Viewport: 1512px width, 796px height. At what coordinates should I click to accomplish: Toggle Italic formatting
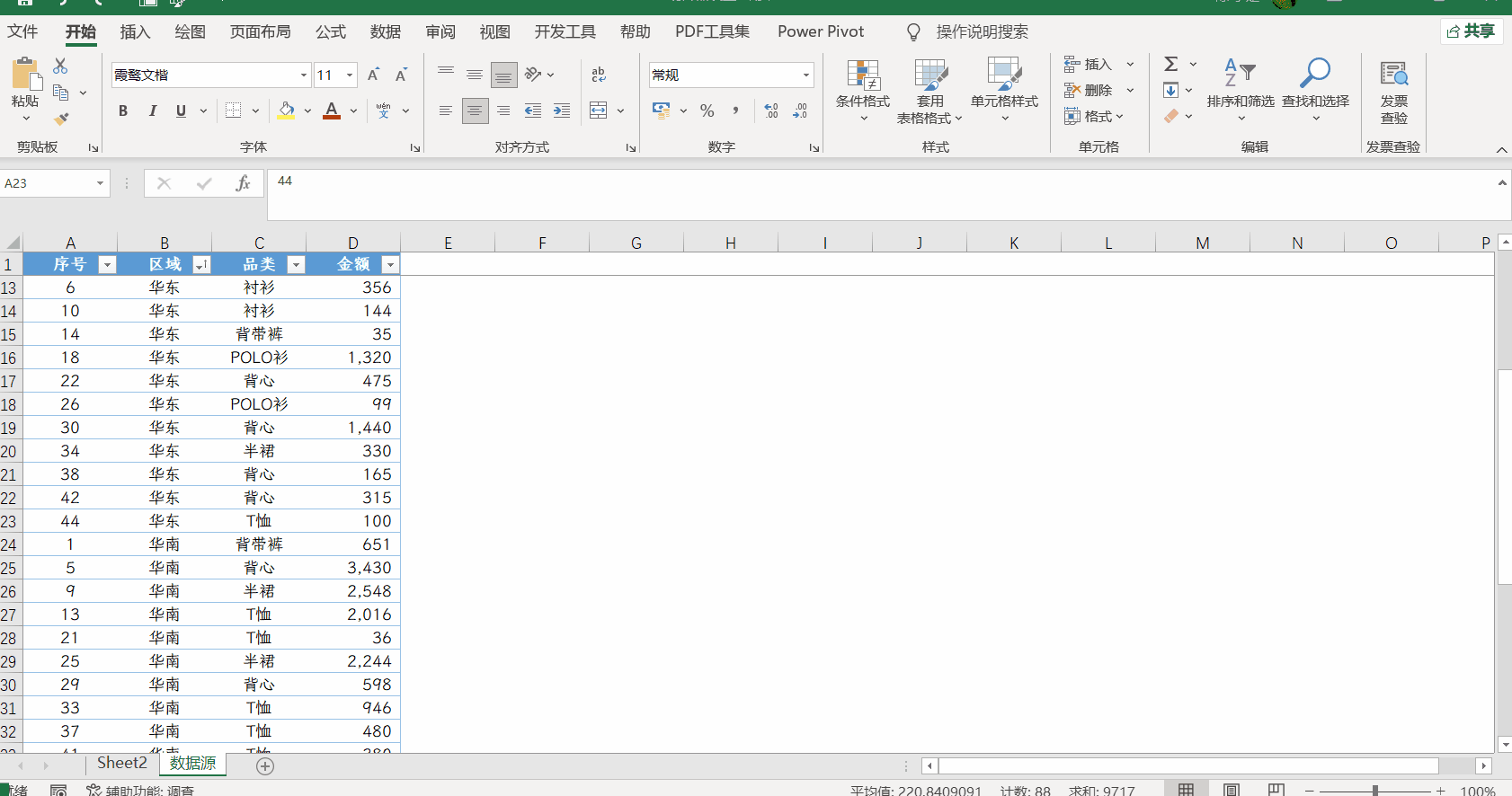(152, 111)
